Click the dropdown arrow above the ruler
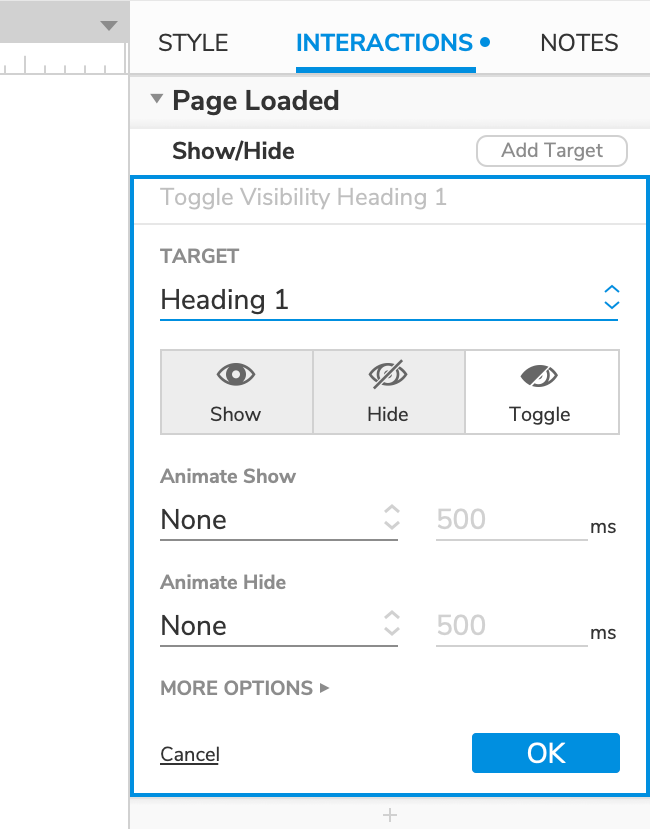Screen dimensions: 650x829 pyautogui.click(x=109, y=26)
